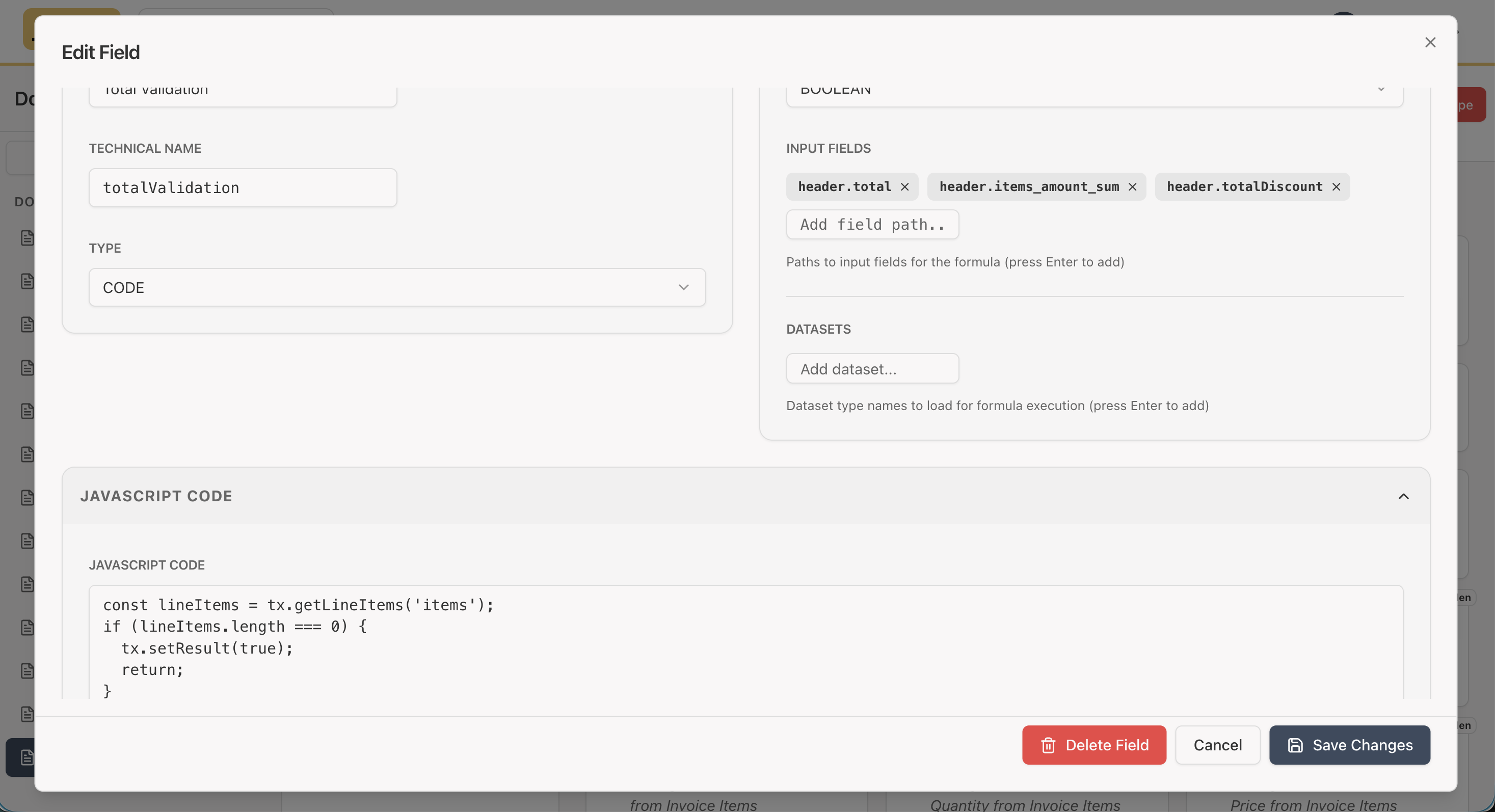Click the JAVASCRIPT CODE section header
This screenshot has height=812, width=1495.
coord(157,497)
